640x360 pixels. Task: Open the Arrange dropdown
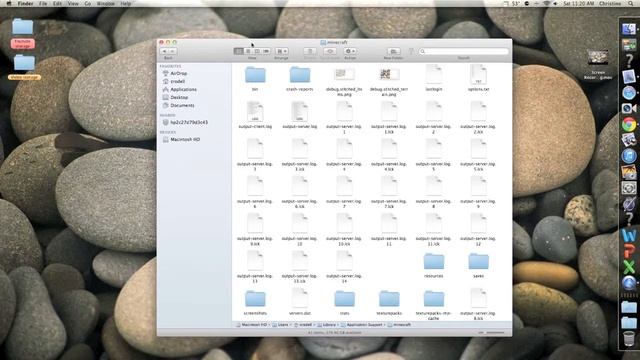click(x=281, y=51)
